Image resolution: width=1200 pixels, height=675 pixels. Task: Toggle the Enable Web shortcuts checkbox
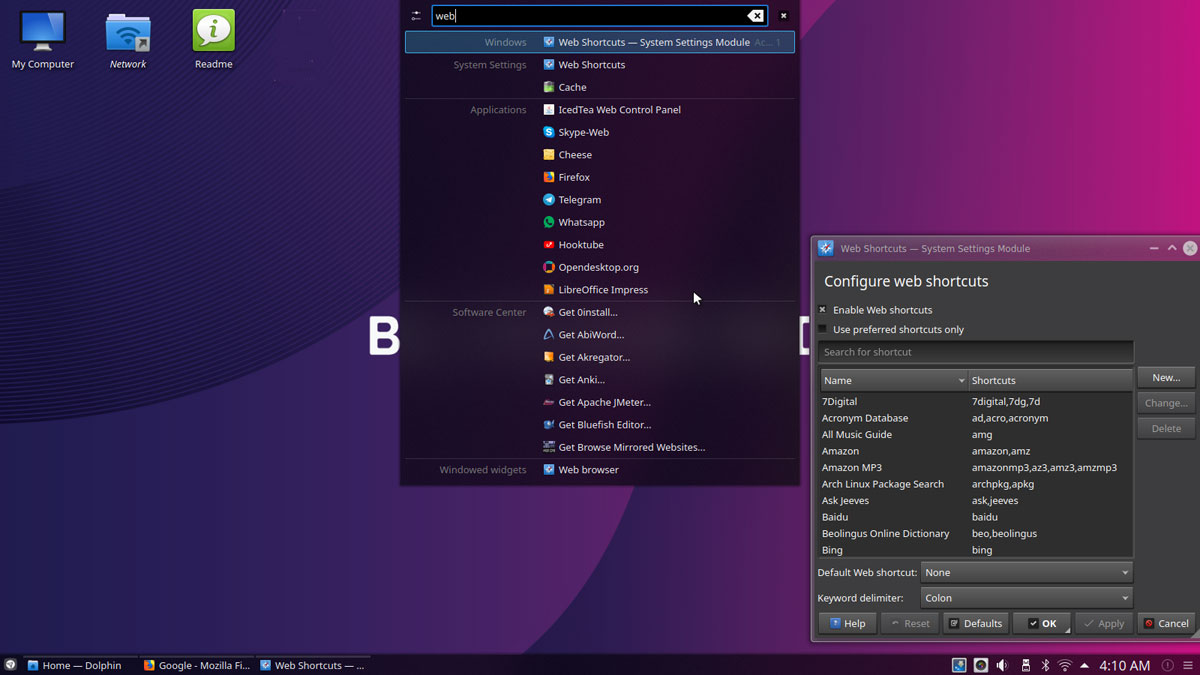[x=823, y=310]
